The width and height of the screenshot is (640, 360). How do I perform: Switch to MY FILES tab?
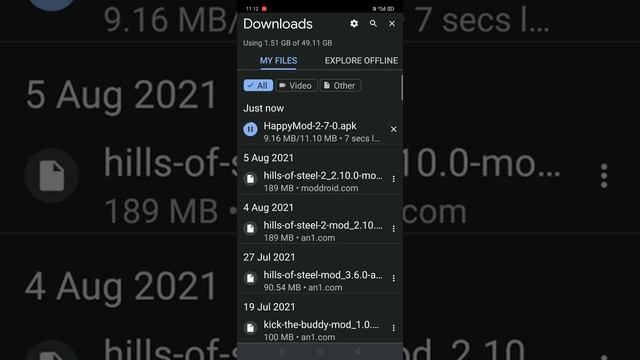278,60
